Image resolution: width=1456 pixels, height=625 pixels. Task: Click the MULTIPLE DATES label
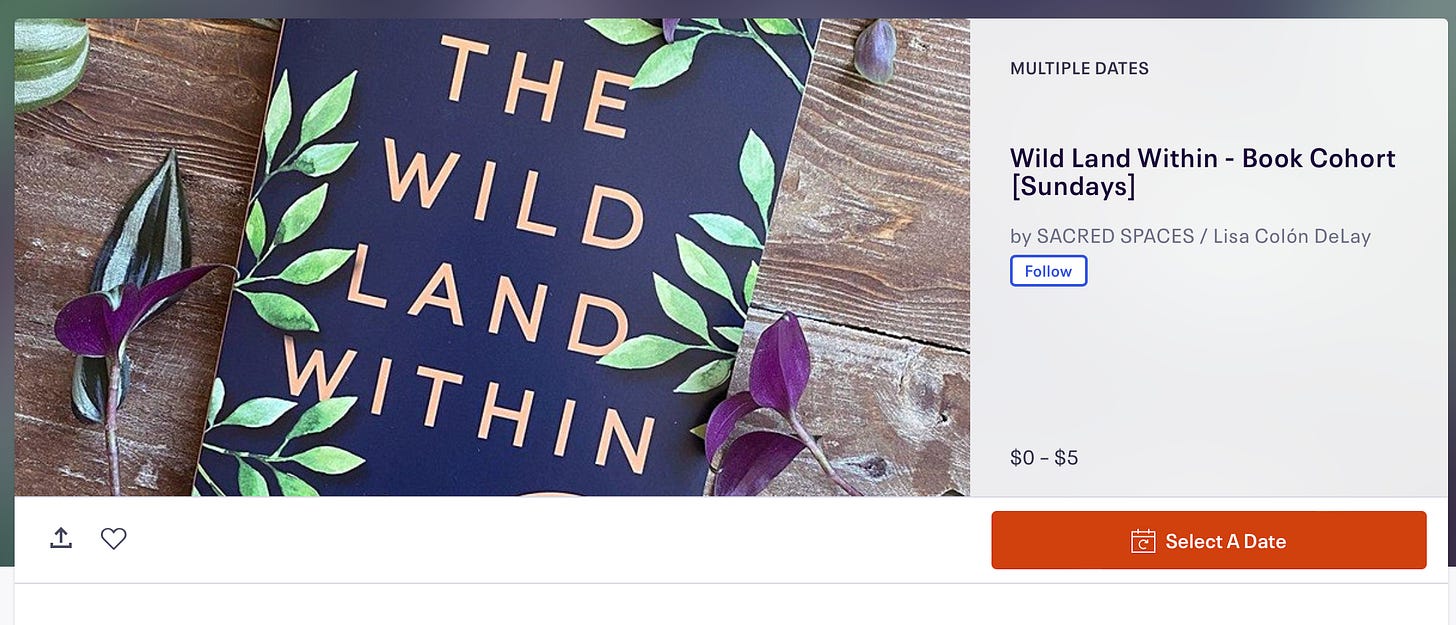click(1079, 69)
